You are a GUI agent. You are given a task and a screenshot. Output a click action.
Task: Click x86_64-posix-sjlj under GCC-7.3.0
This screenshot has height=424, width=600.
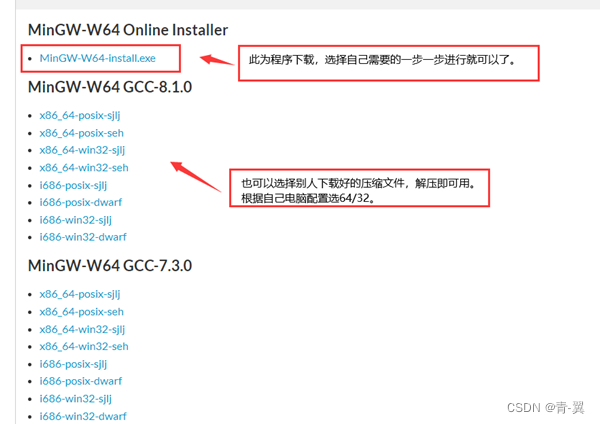(80, 294)
